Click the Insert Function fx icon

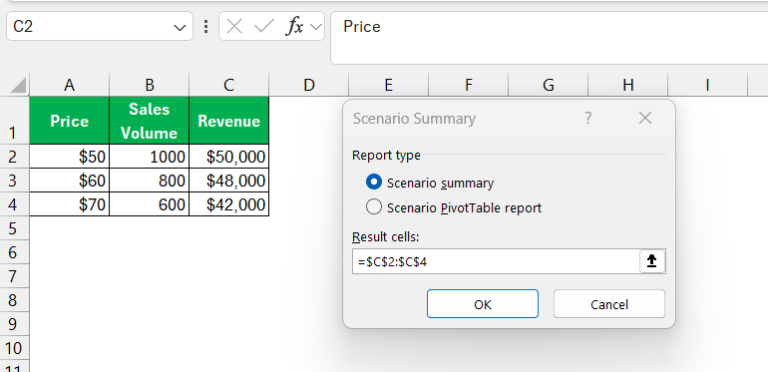coord(295,26)
